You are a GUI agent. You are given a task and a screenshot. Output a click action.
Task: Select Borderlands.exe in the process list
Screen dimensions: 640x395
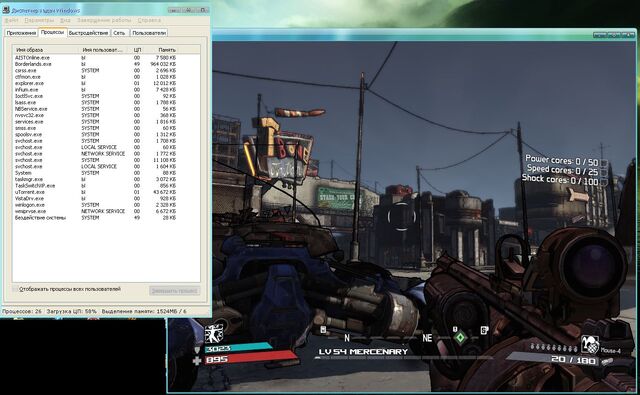pyautogui.click(x=106, y=64)
